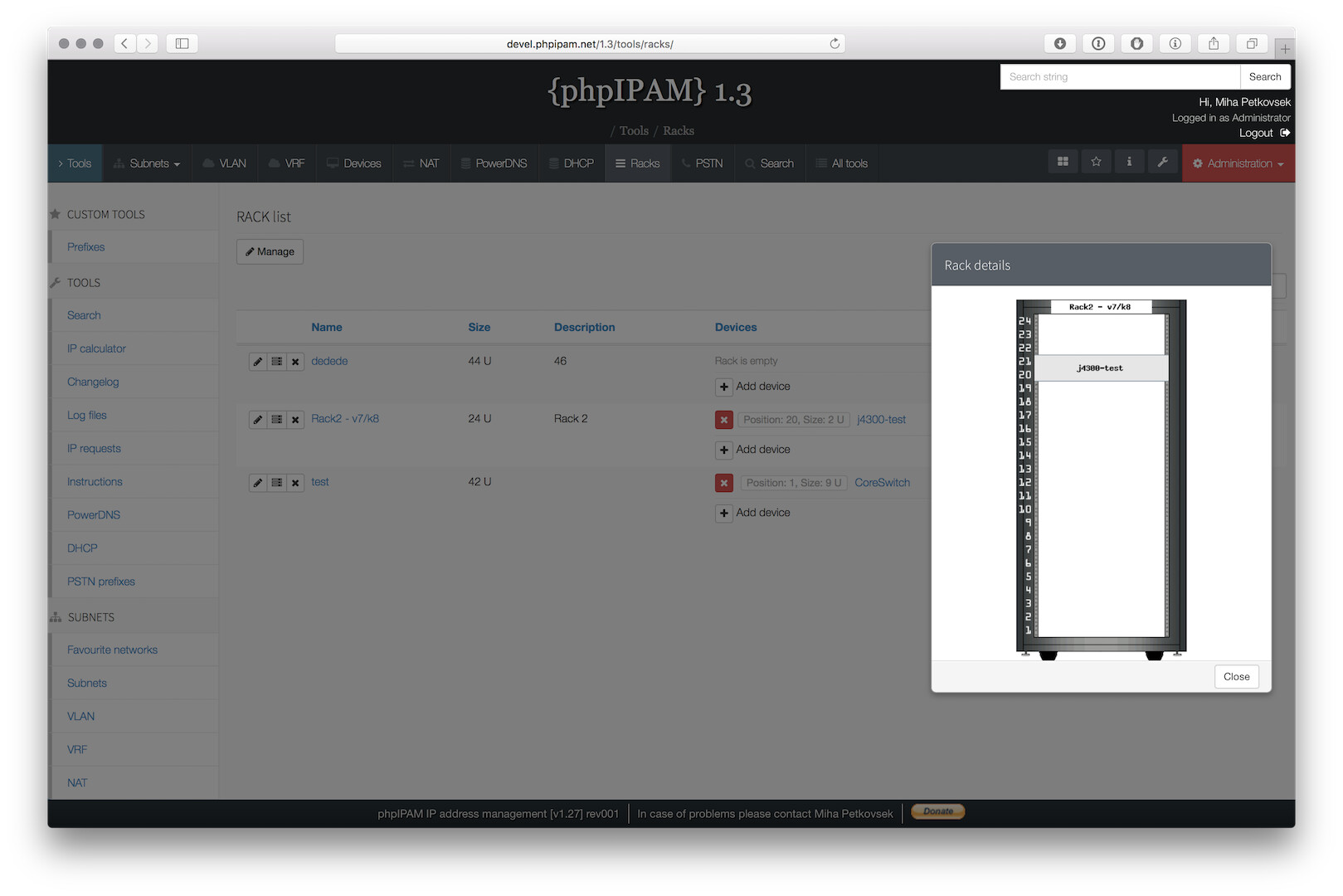The image size is (1343, 896).
Task: Open PowerDNS in the top navbar
Action: click(494, 163)
